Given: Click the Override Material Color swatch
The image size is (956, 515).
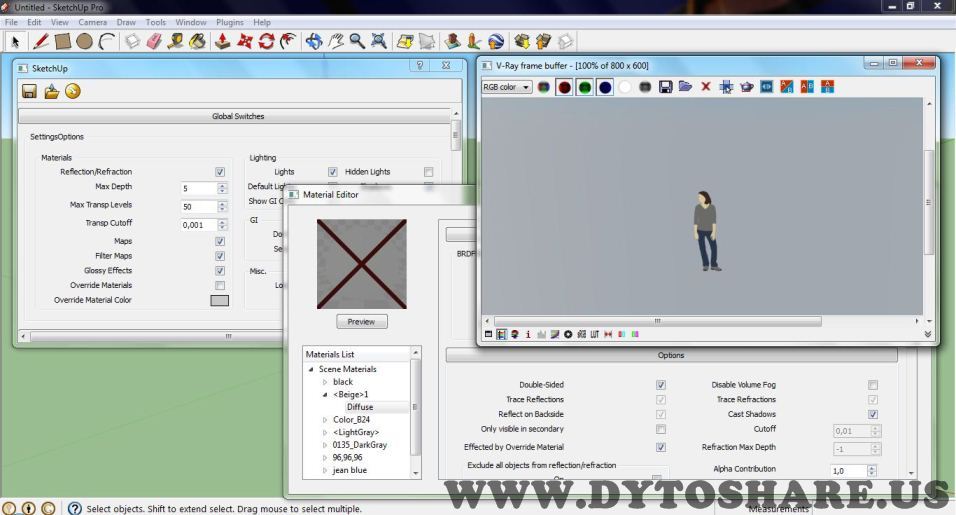Looking at the screenshot, I should click(219, 300).
